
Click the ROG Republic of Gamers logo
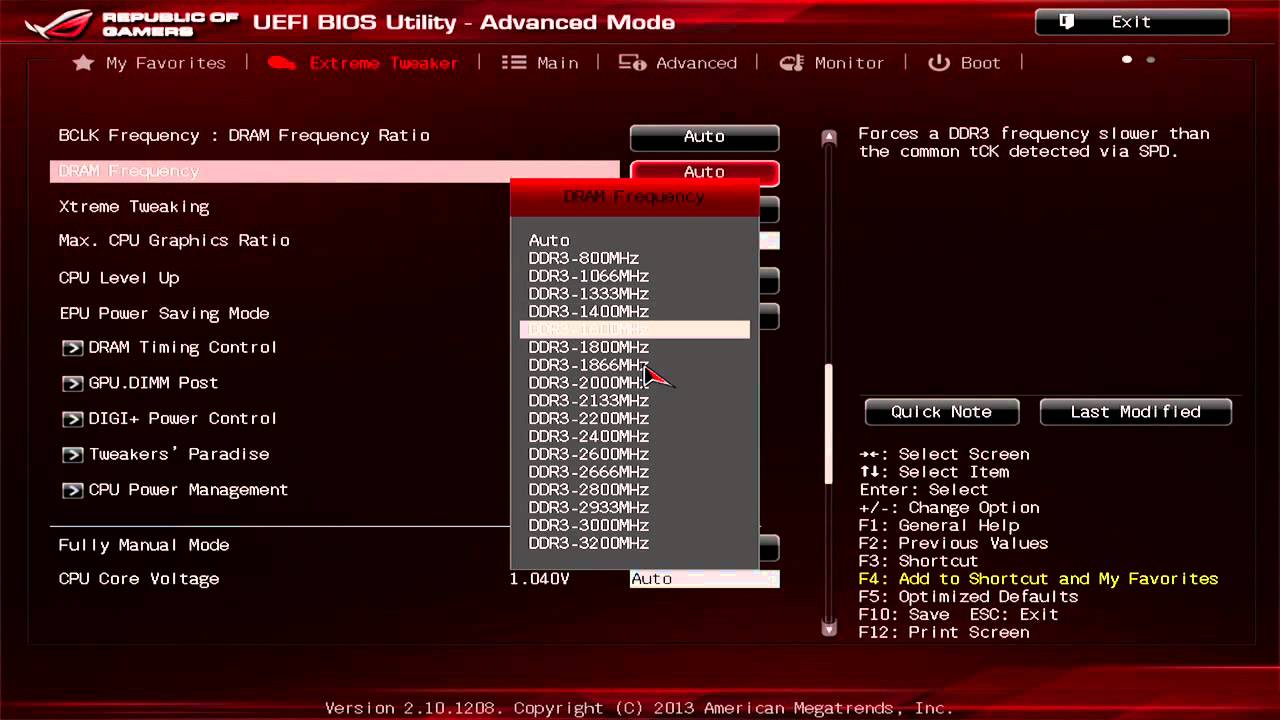pos(132,24)
